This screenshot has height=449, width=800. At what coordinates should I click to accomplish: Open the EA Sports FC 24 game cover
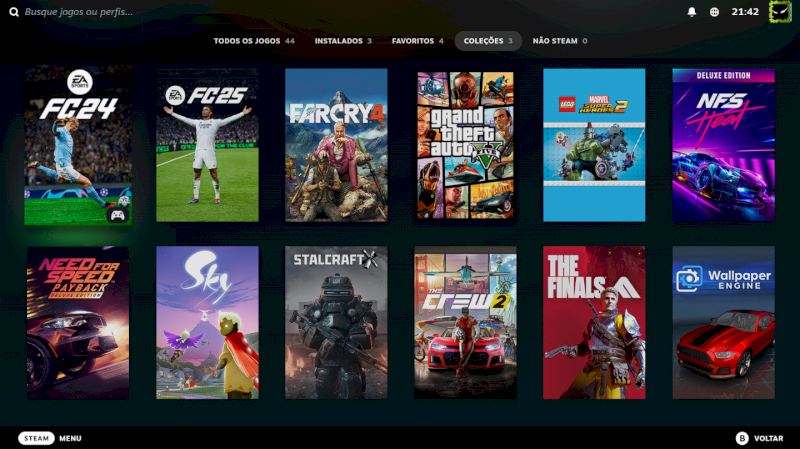tap(78, 145)
